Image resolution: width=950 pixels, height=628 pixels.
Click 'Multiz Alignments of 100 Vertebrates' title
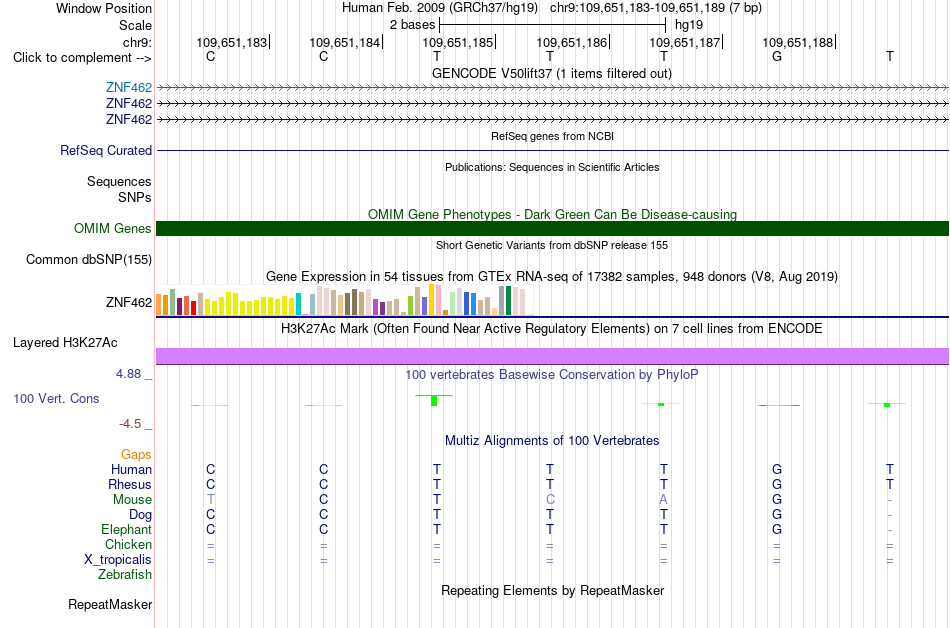[552, 441]
